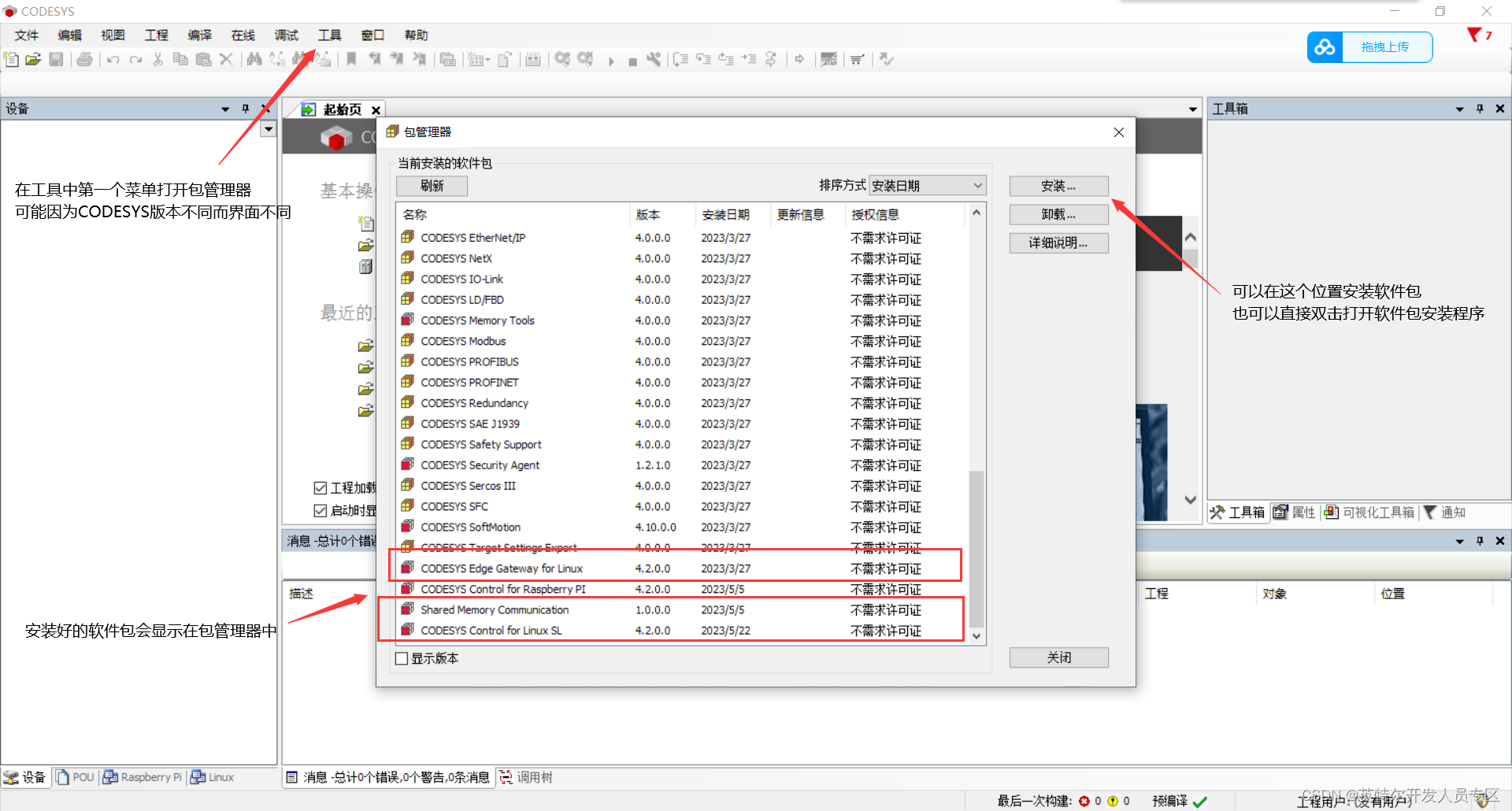Open the 在线 menu

point(243,35)
